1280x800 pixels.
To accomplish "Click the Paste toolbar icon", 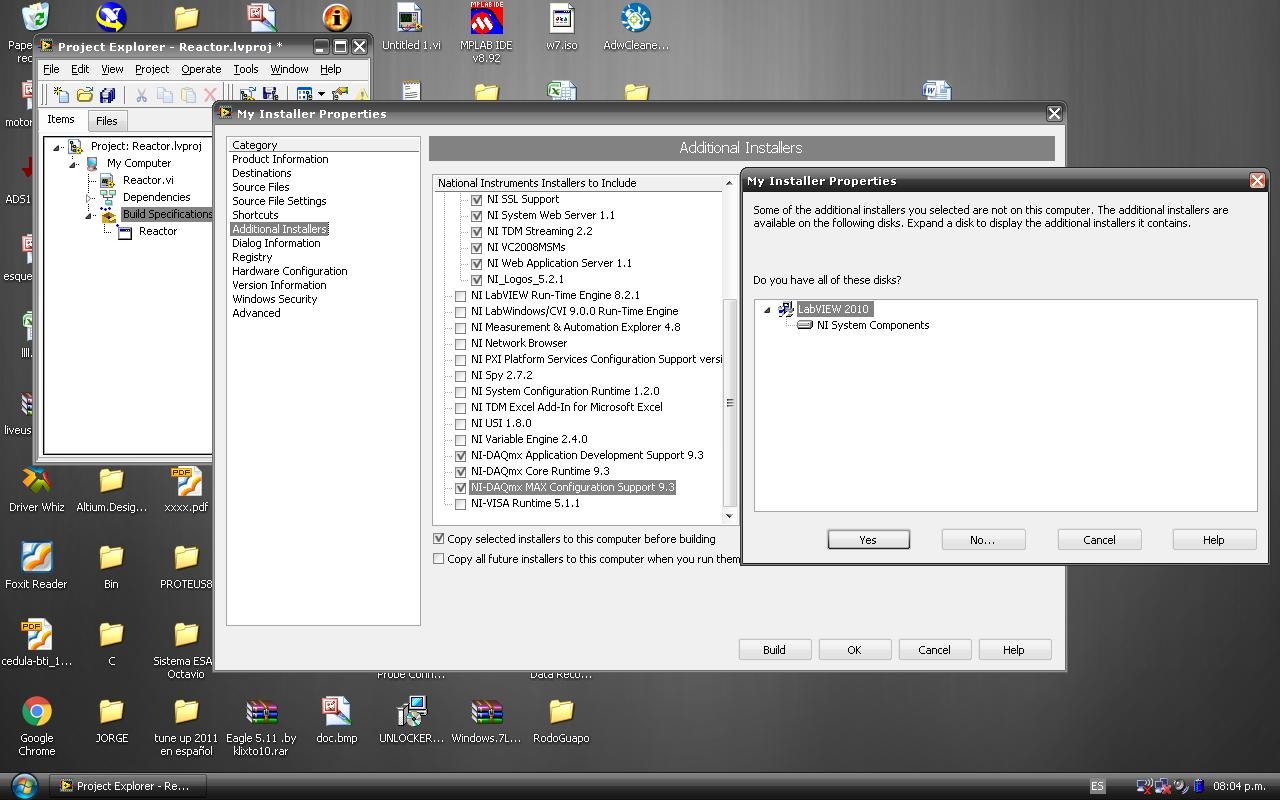I will coord(188,95).
